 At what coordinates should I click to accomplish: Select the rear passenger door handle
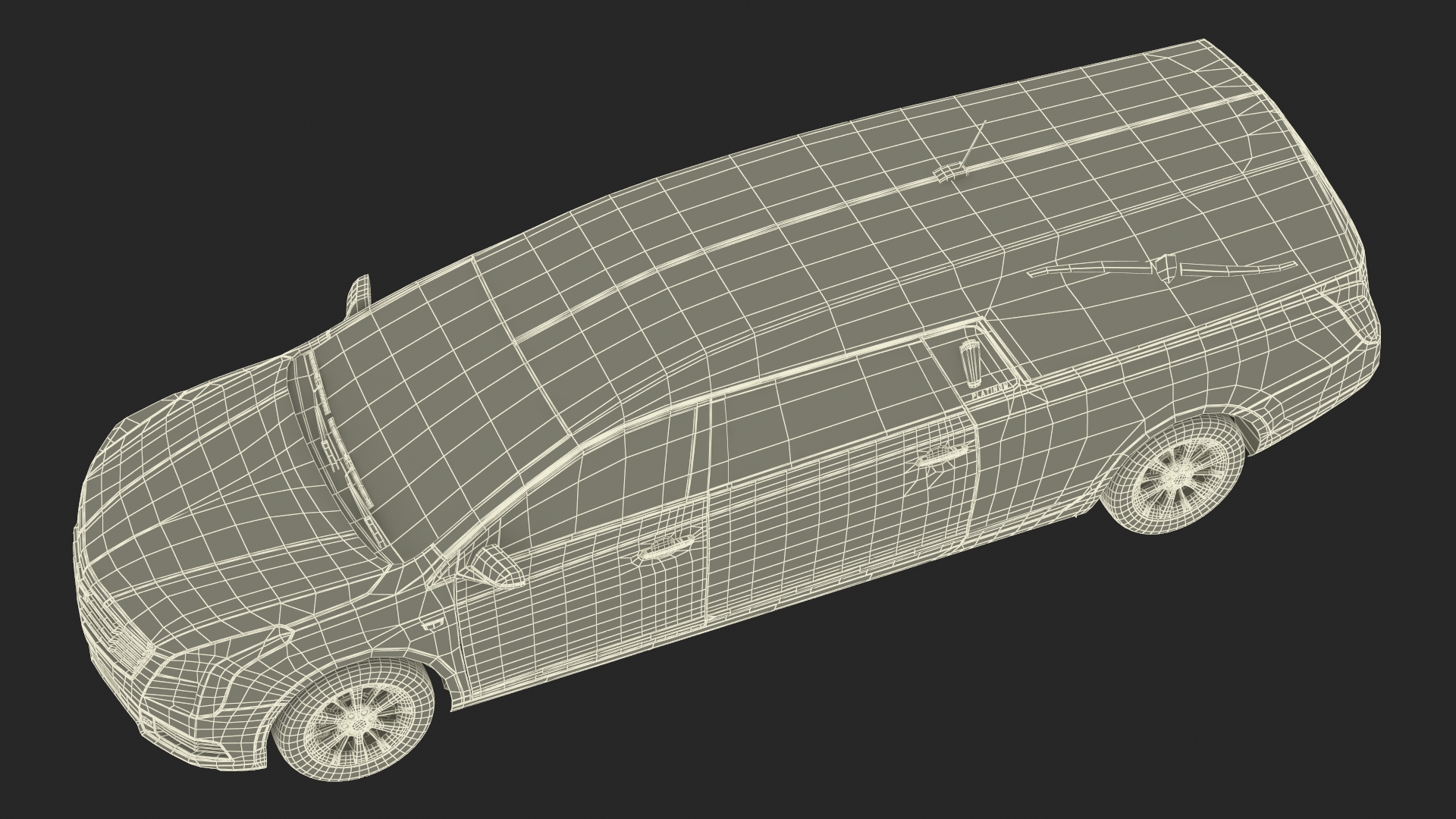pyautogui.click(x=940, y=455)
